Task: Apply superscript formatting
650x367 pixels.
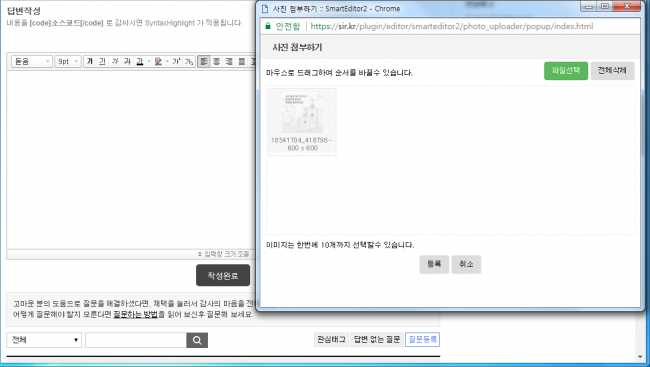Action: [177, 61]
